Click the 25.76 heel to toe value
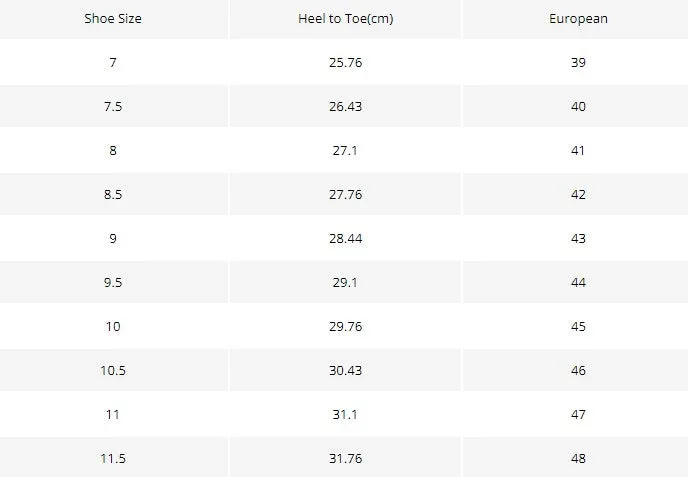 click(x=346, y=62)
